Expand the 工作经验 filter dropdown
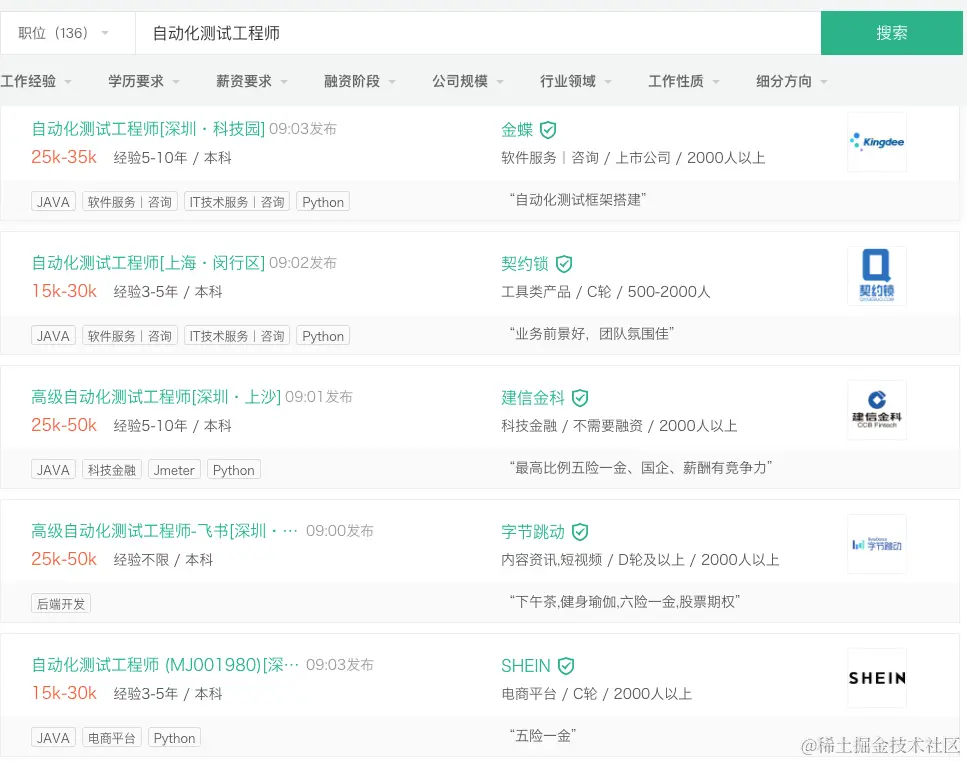The width and height of the screenshot is (967, 762). coord(36,81)
